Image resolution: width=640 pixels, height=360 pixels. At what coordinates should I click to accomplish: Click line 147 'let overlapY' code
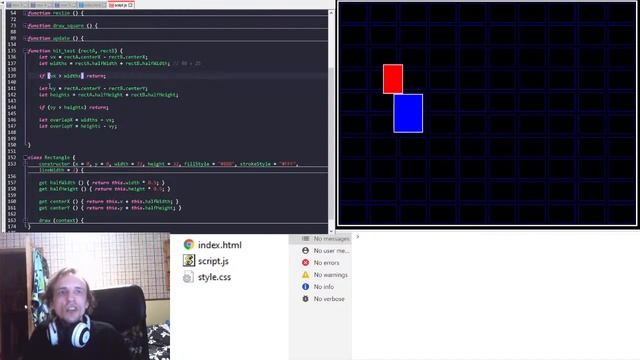click(x=78, y=126)
